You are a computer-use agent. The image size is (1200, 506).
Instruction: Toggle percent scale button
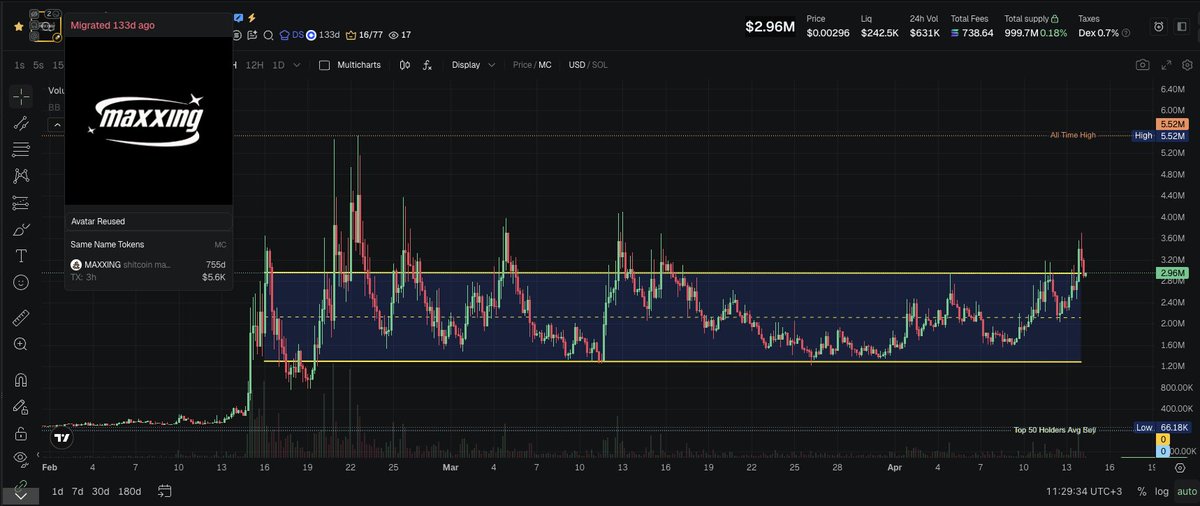pyautogui.click(x=1142, y=491)
